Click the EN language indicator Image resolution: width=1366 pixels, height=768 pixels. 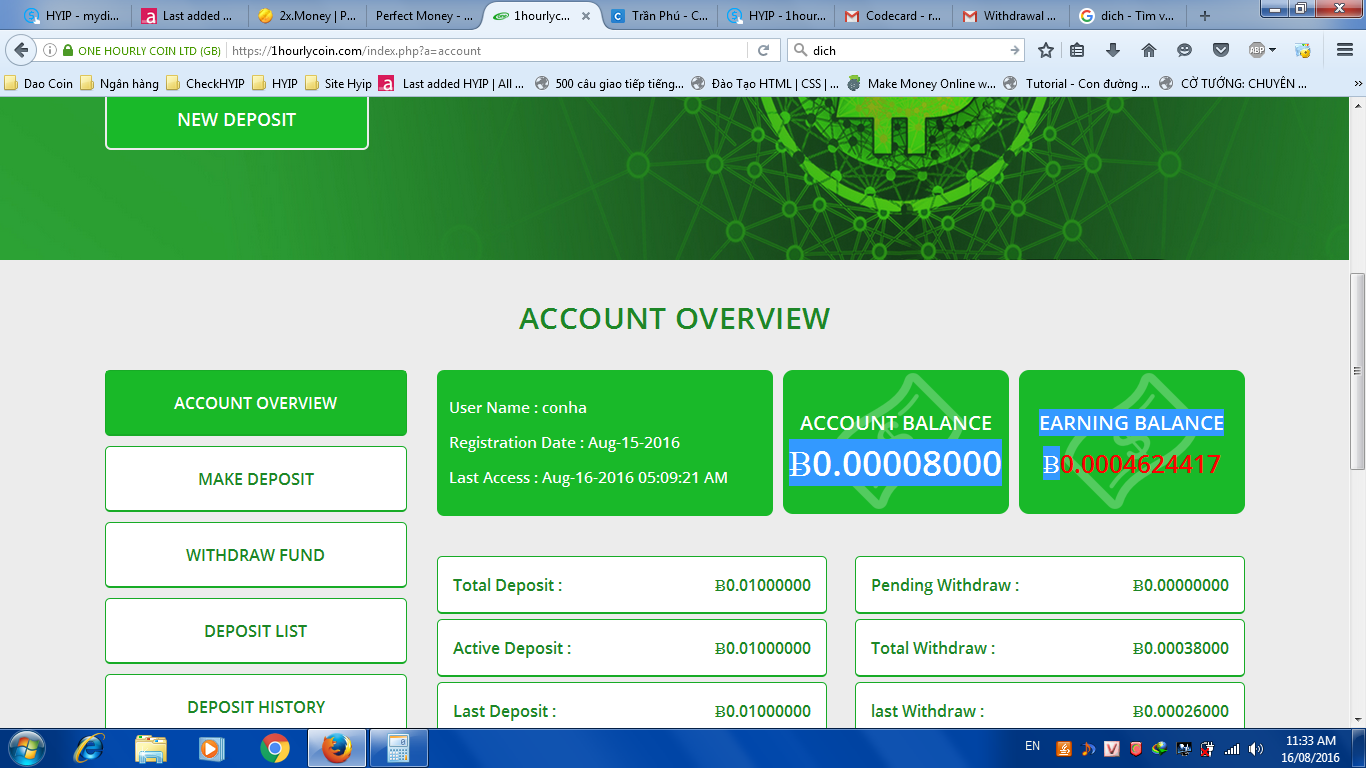click(x=1033, y=746)
